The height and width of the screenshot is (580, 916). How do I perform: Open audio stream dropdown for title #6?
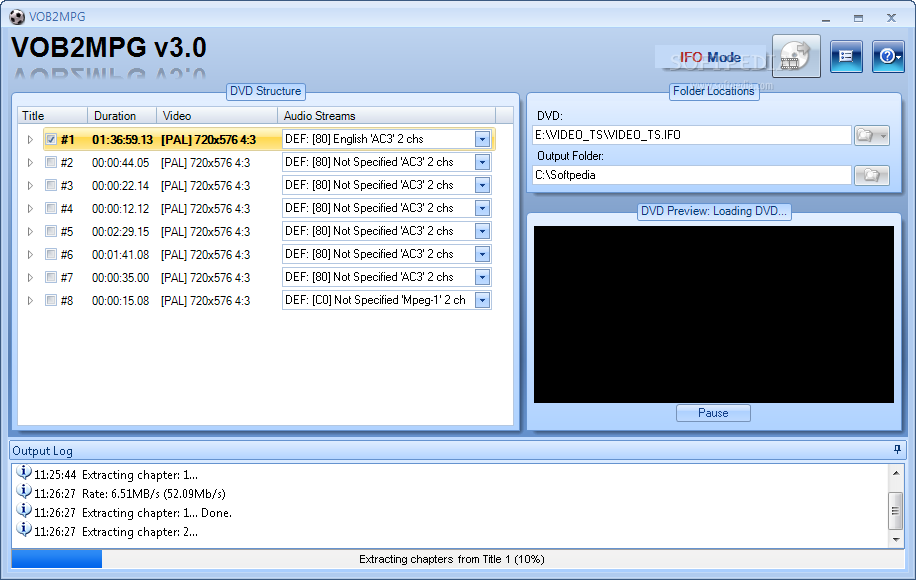coord(482,254)
